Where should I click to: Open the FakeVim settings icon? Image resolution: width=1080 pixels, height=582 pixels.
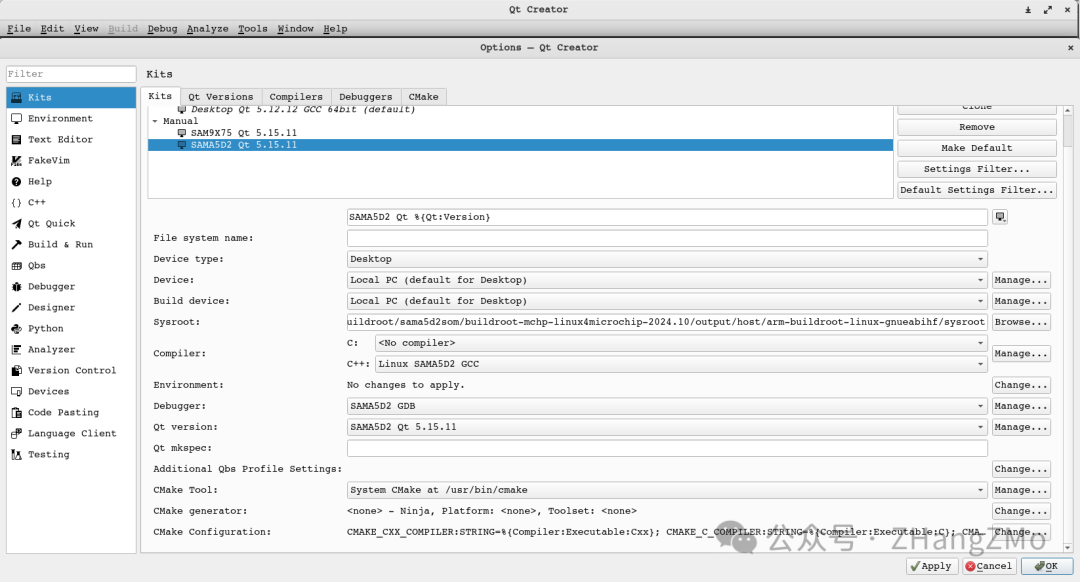[17, 160]
